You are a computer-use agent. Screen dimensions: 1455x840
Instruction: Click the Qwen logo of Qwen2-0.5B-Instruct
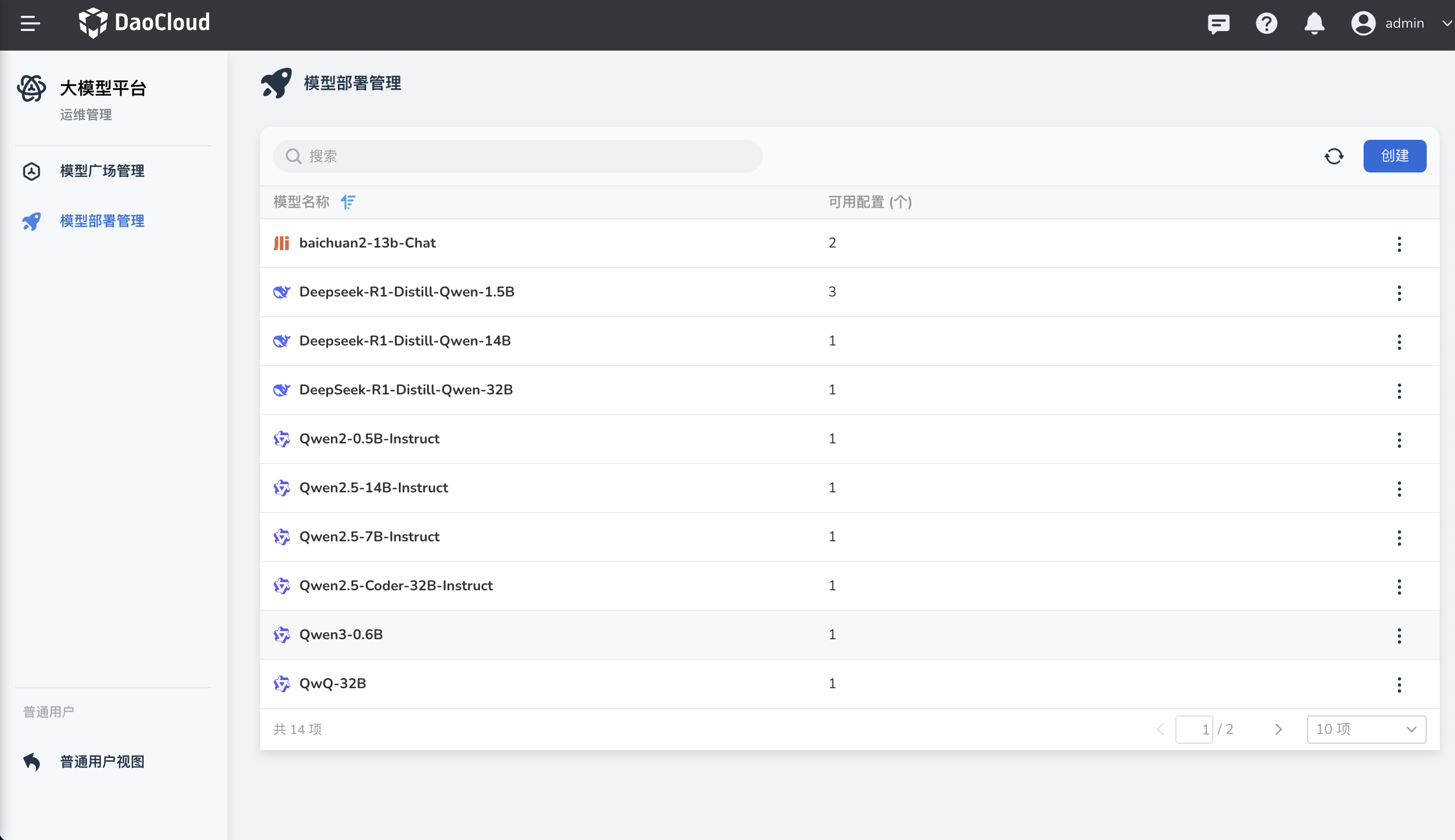click(x=281, y=439)
